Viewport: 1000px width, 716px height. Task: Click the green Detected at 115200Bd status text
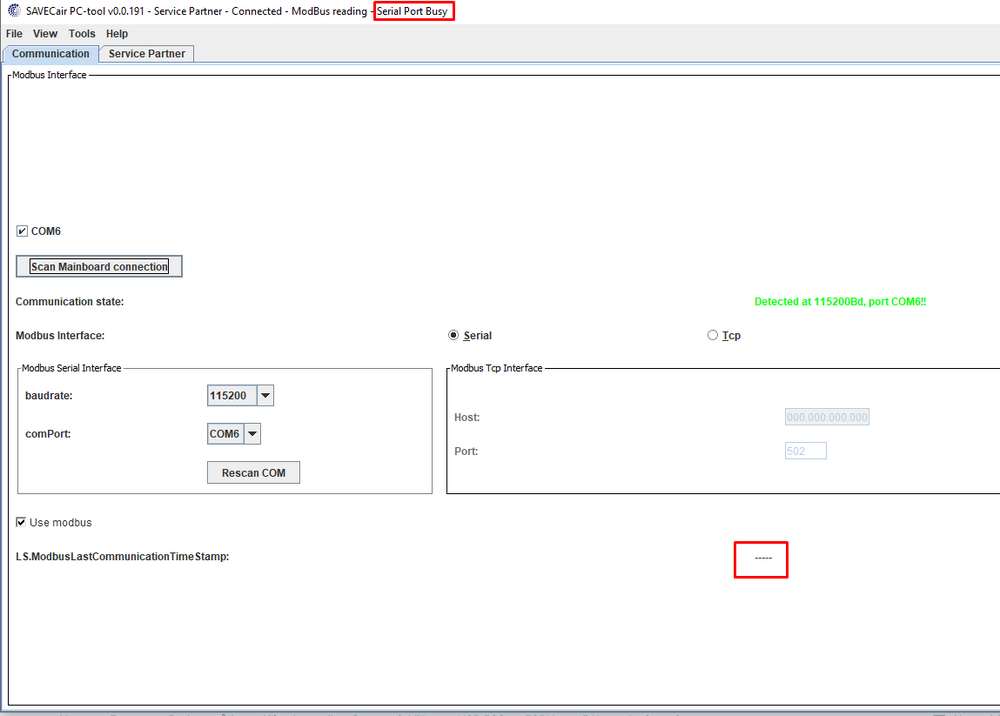pyautogui.click(x=840, y=301)
